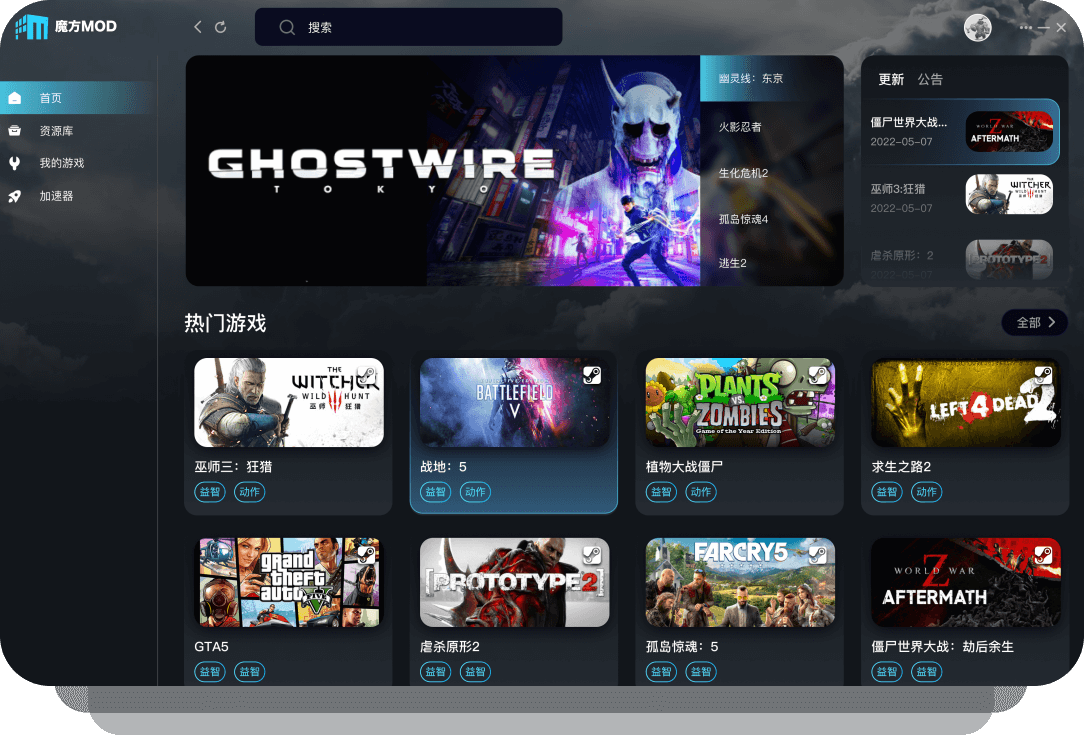Click the 益智 tag under 巫师三：狂猎
This screenshot has height=735, width=1084.
tap(209, 492)
